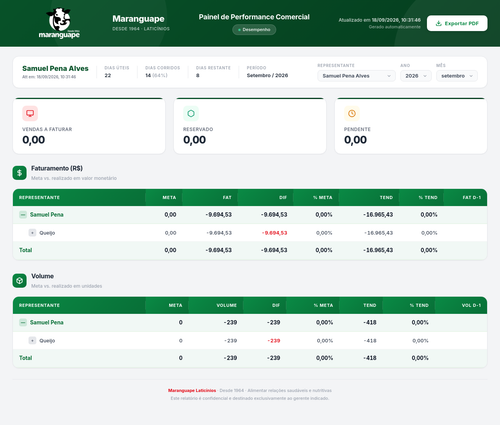
Task: Click the VOL D-1 column header
Action: point(471,305)
